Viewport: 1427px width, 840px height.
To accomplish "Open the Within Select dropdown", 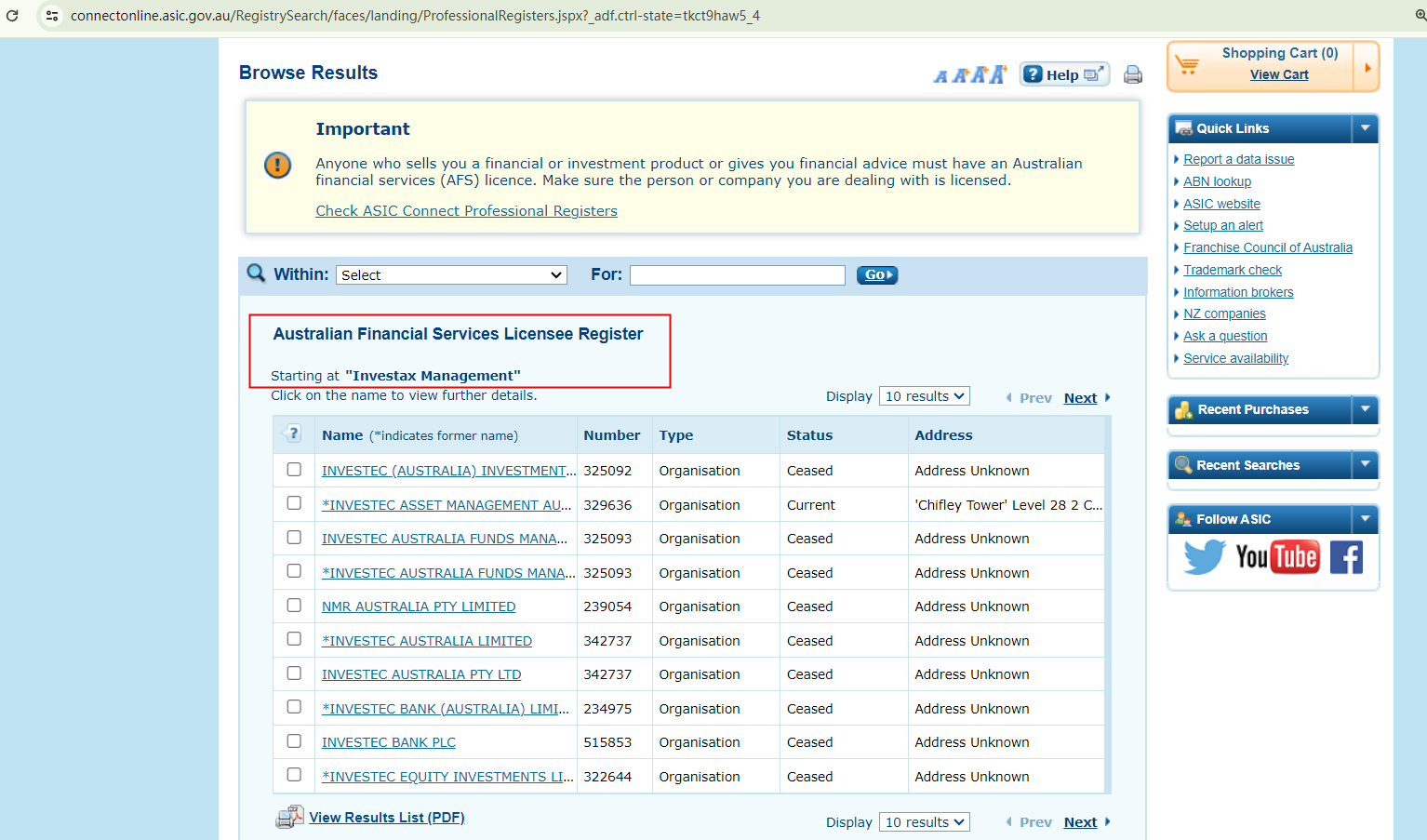I will 451,275.
